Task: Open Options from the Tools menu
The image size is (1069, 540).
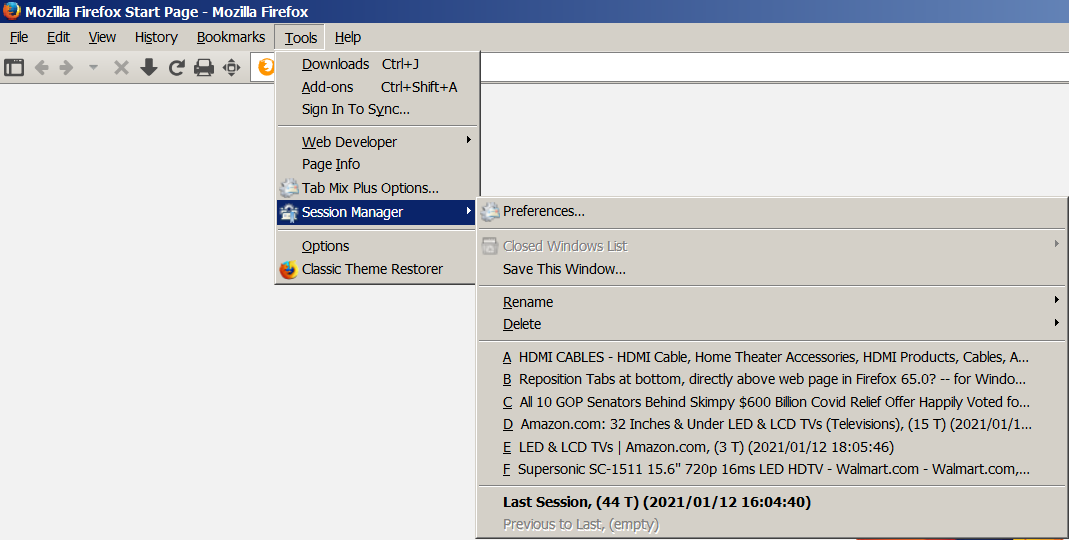Action: (x=377, y=246)
